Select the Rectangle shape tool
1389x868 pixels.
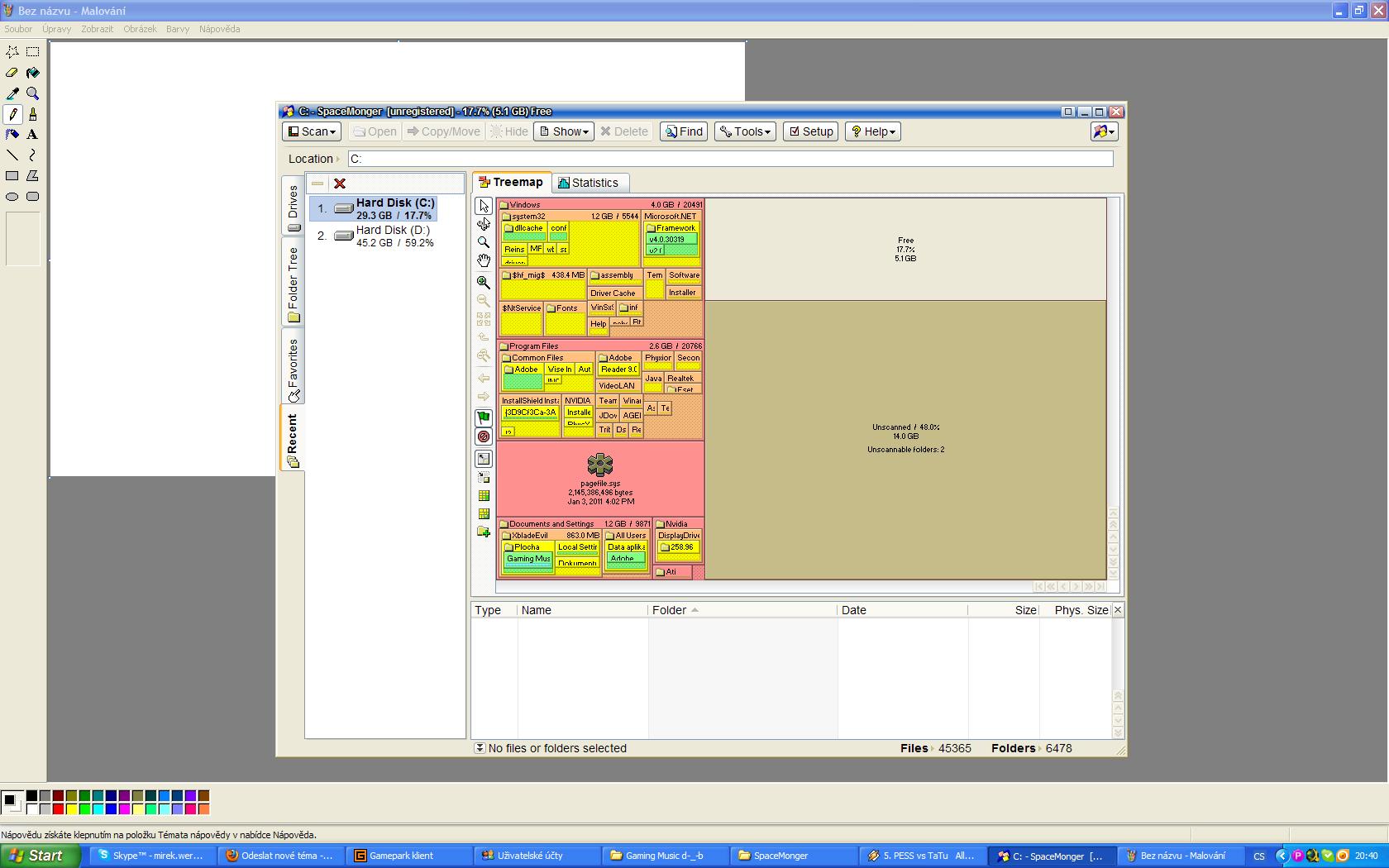click(x=12, y=176)
